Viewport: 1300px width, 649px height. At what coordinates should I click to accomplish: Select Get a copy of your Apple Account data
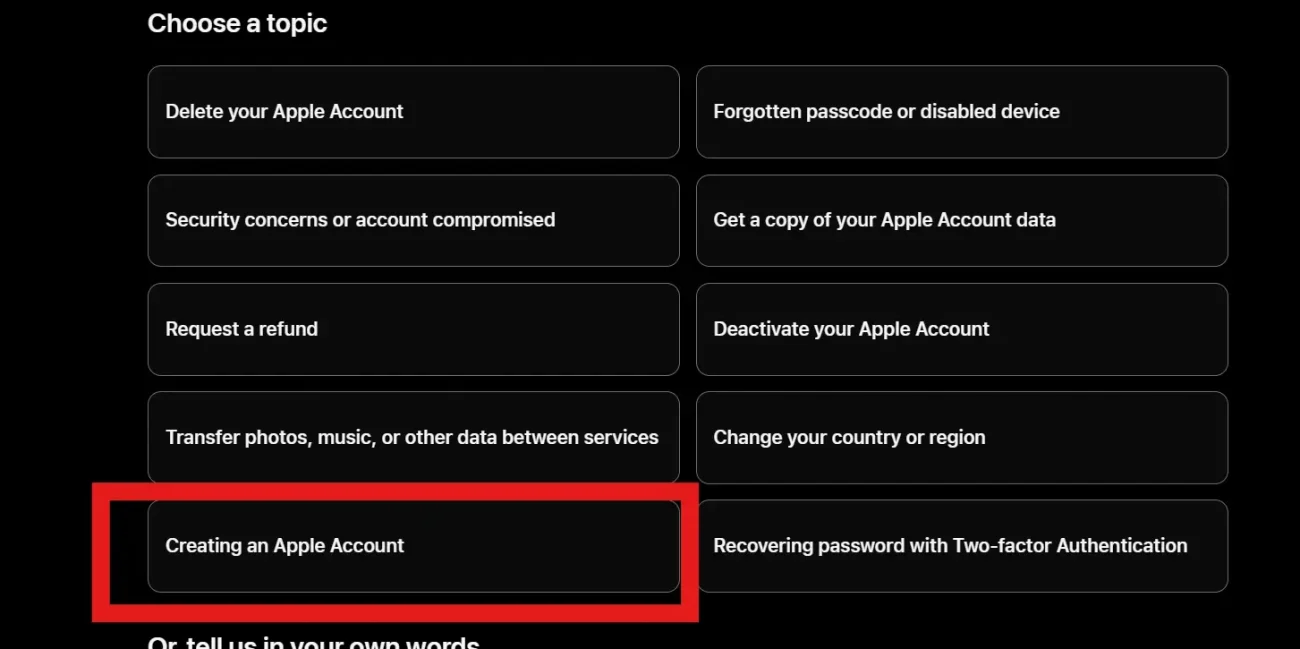(x=961, y=220)
